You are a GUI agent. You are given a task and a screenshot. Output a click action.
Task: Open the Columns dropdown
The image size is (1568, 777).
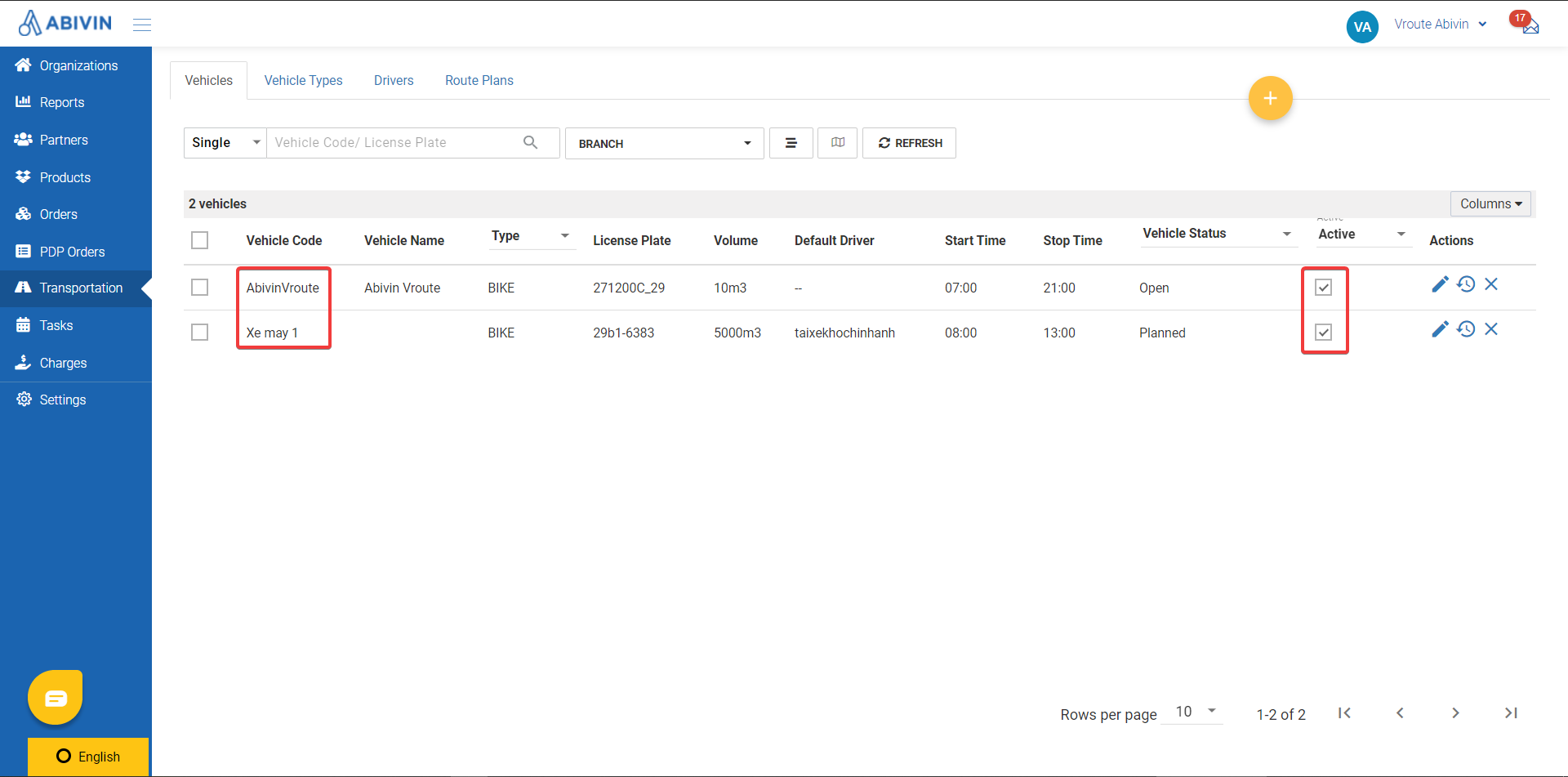pyautogui.click(x=1490, y=203)
